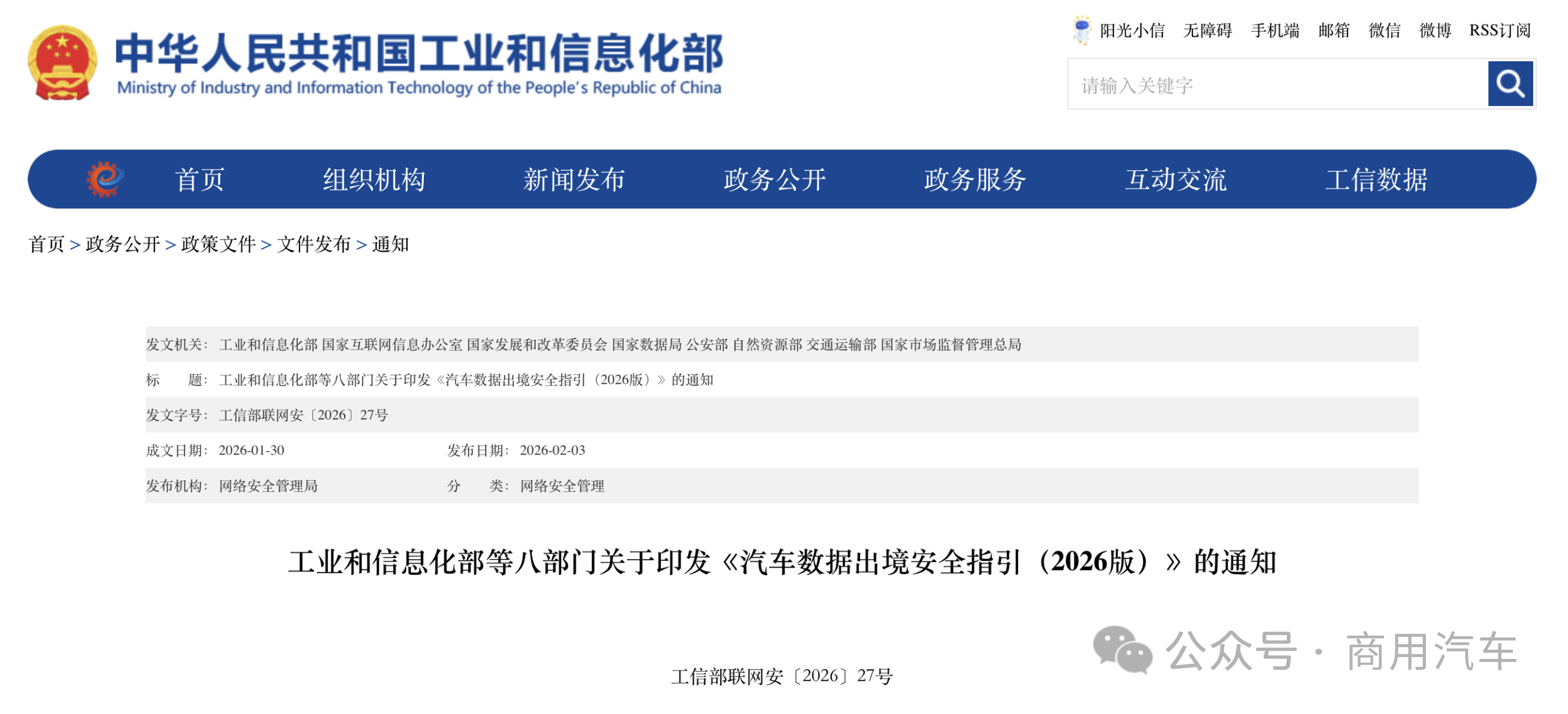This screenshot has width=1568, height=714.
Task: Click the 微信 link at top
Action: [1384, 30]
